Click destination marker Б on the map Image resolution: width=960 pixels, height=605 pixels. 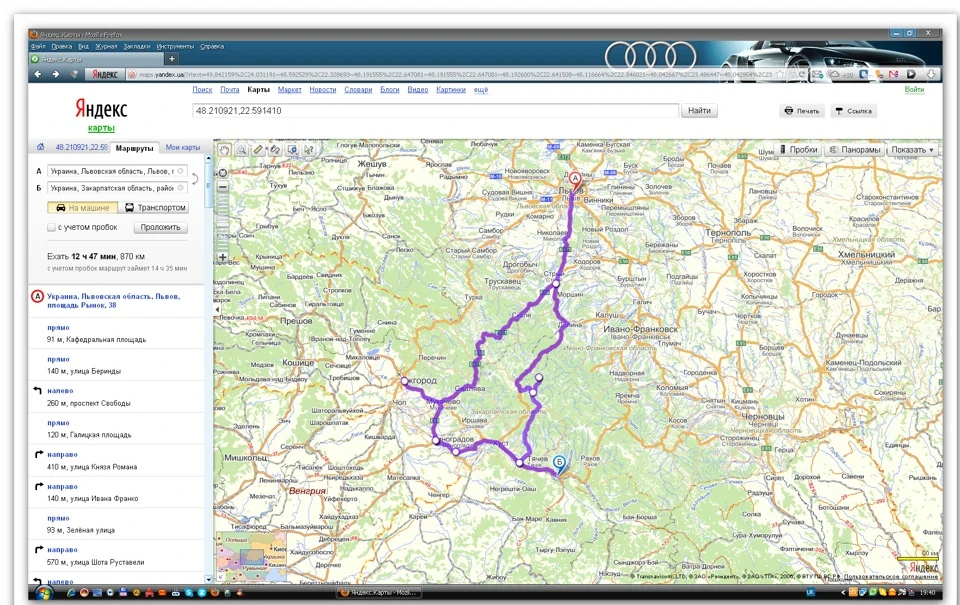[x=559, y=464]
